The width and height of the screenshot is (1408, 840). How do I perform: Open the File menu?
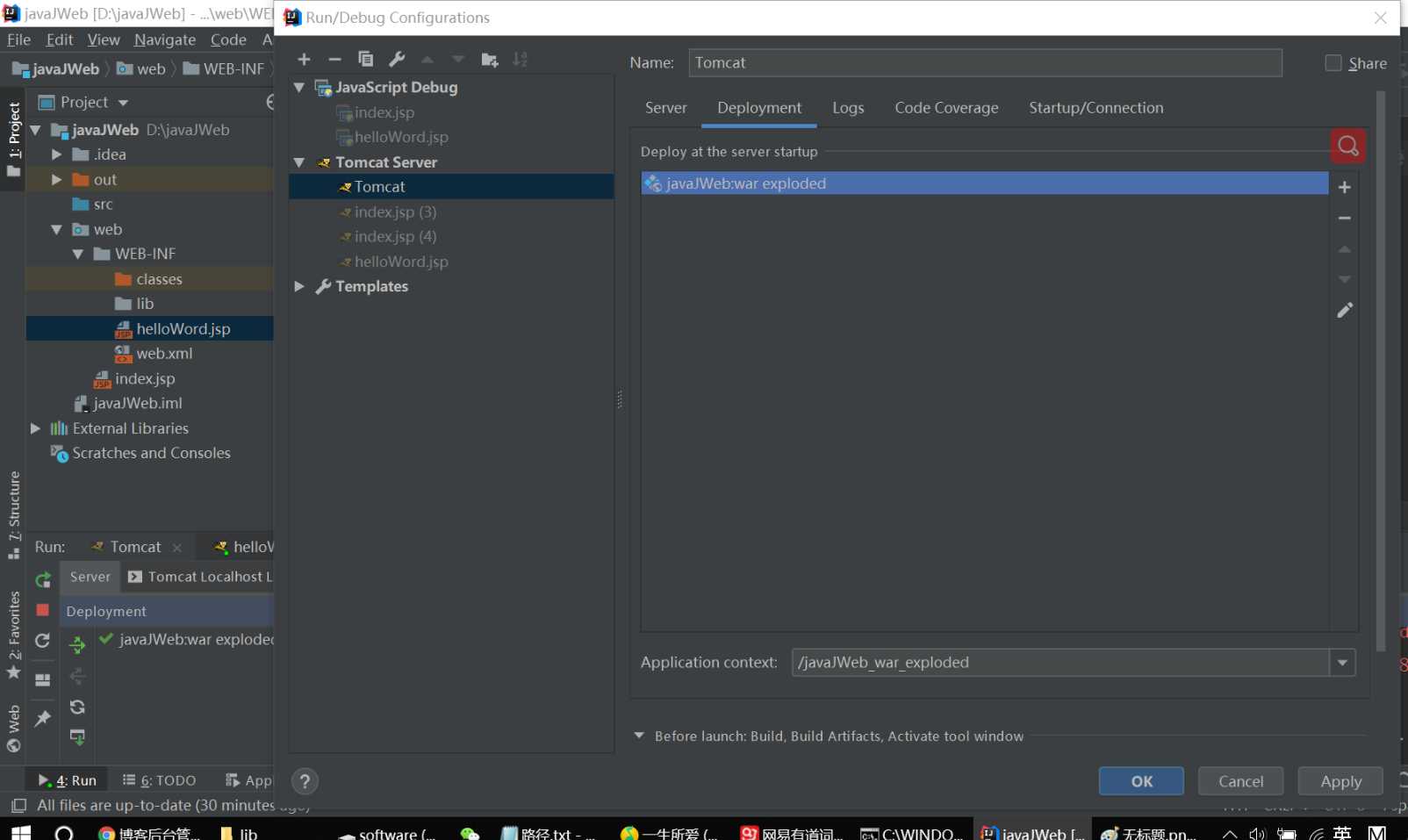[x=18, y=39]
